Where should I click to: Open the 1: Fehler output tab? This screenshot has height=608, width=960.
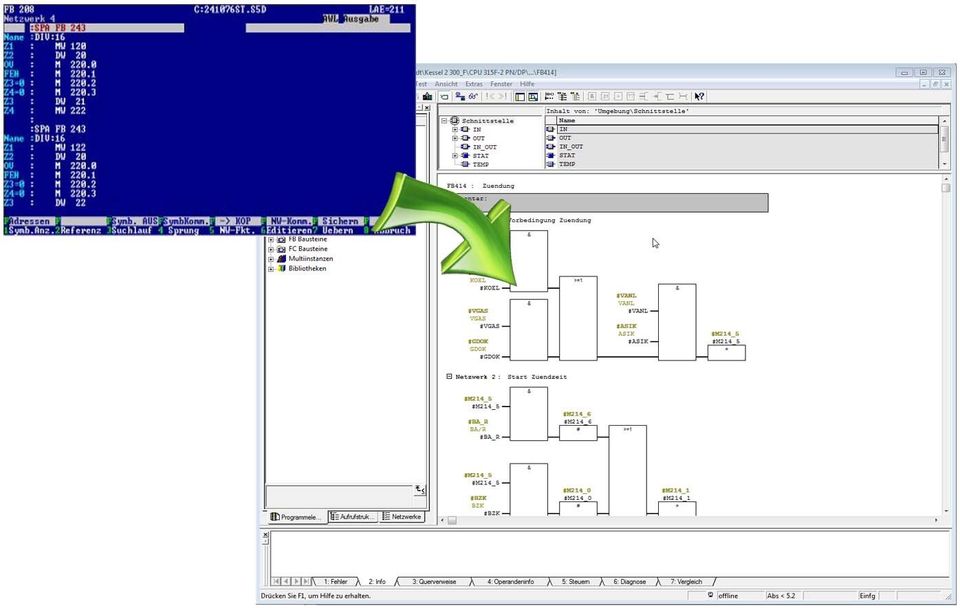(336, 582)
